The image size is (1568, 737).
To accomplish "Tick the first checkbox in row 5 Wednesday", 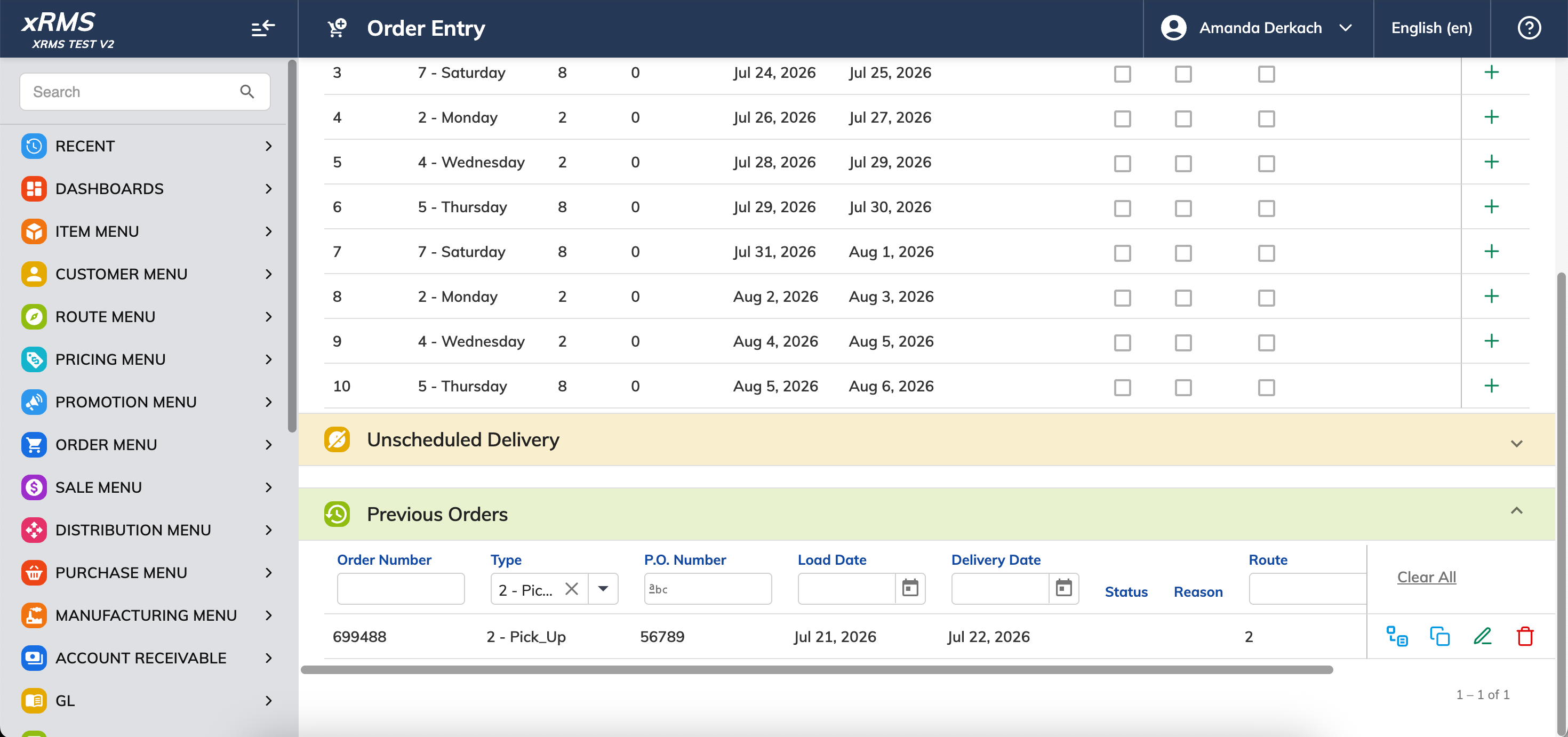I will (1123, 163).
